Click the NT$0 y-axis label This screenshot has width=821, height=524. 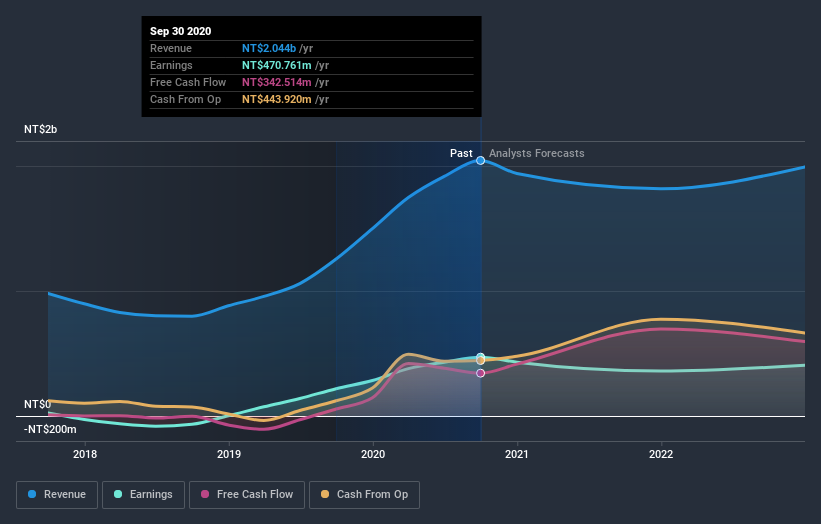click(37, 404)
